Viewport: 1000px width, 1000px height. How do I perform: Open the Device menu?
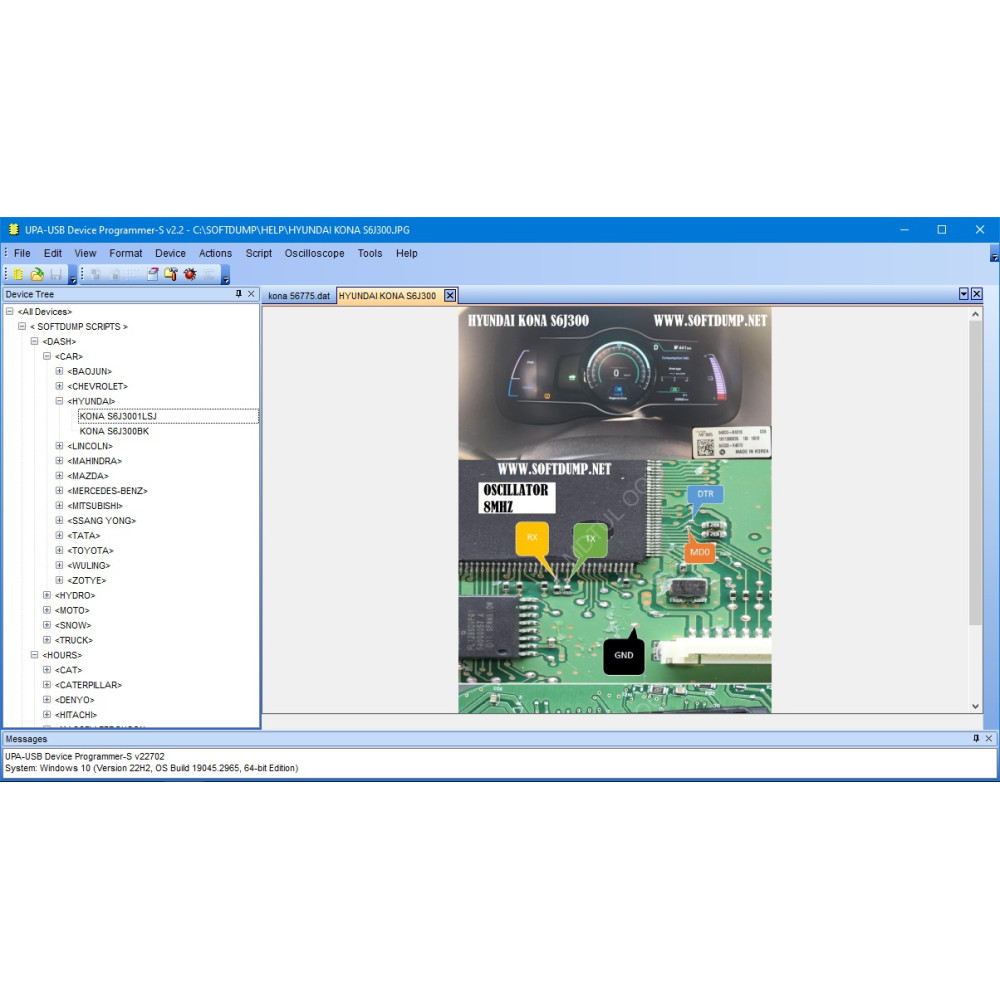pyautogui.click(x=170, y=253)
